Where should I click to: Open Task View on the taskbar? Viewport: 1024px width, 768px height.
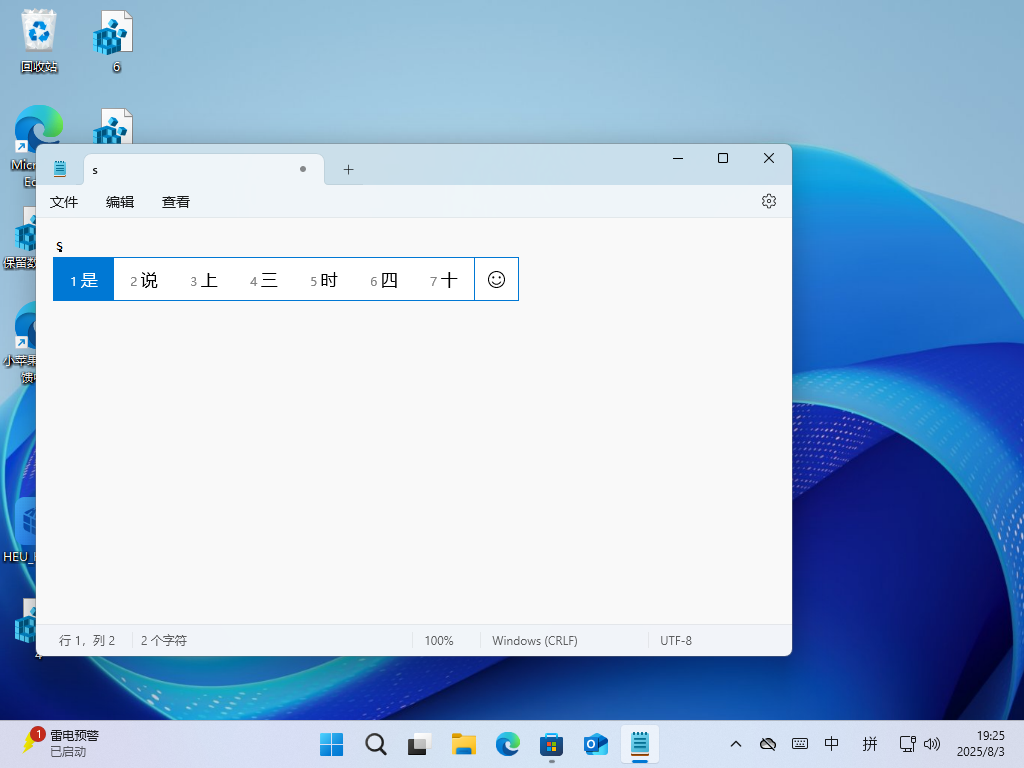pos(419,744)
